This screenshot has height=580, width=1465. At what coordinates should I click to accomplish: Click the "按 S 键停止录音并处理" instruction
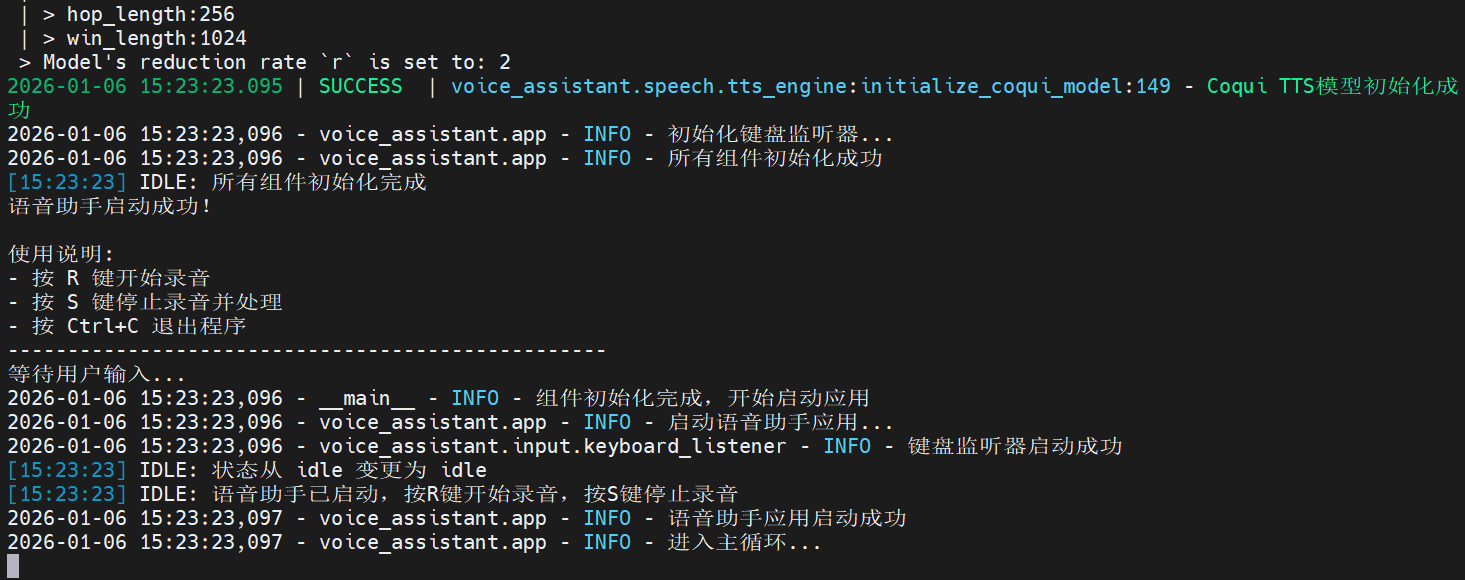(156, 302)
